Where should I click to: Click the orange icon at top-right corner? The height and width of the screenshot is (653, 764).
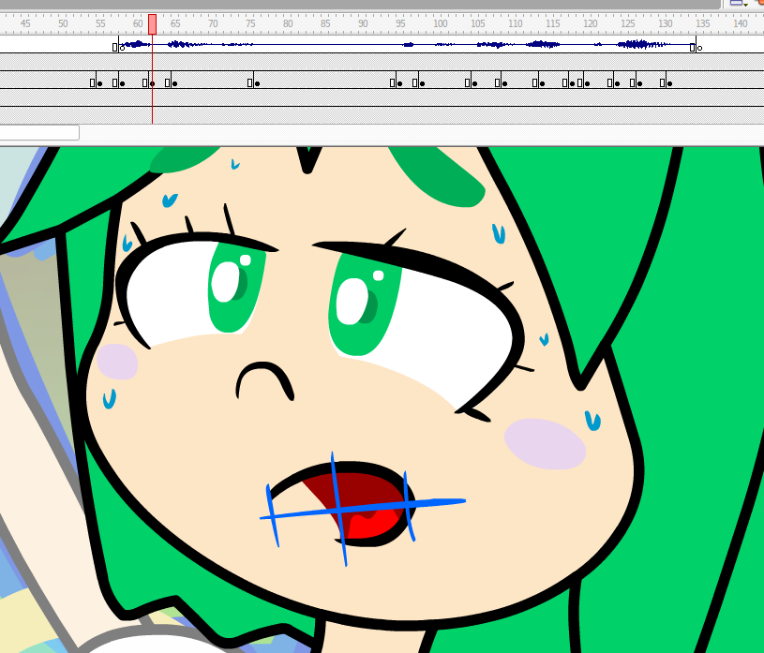759,3
